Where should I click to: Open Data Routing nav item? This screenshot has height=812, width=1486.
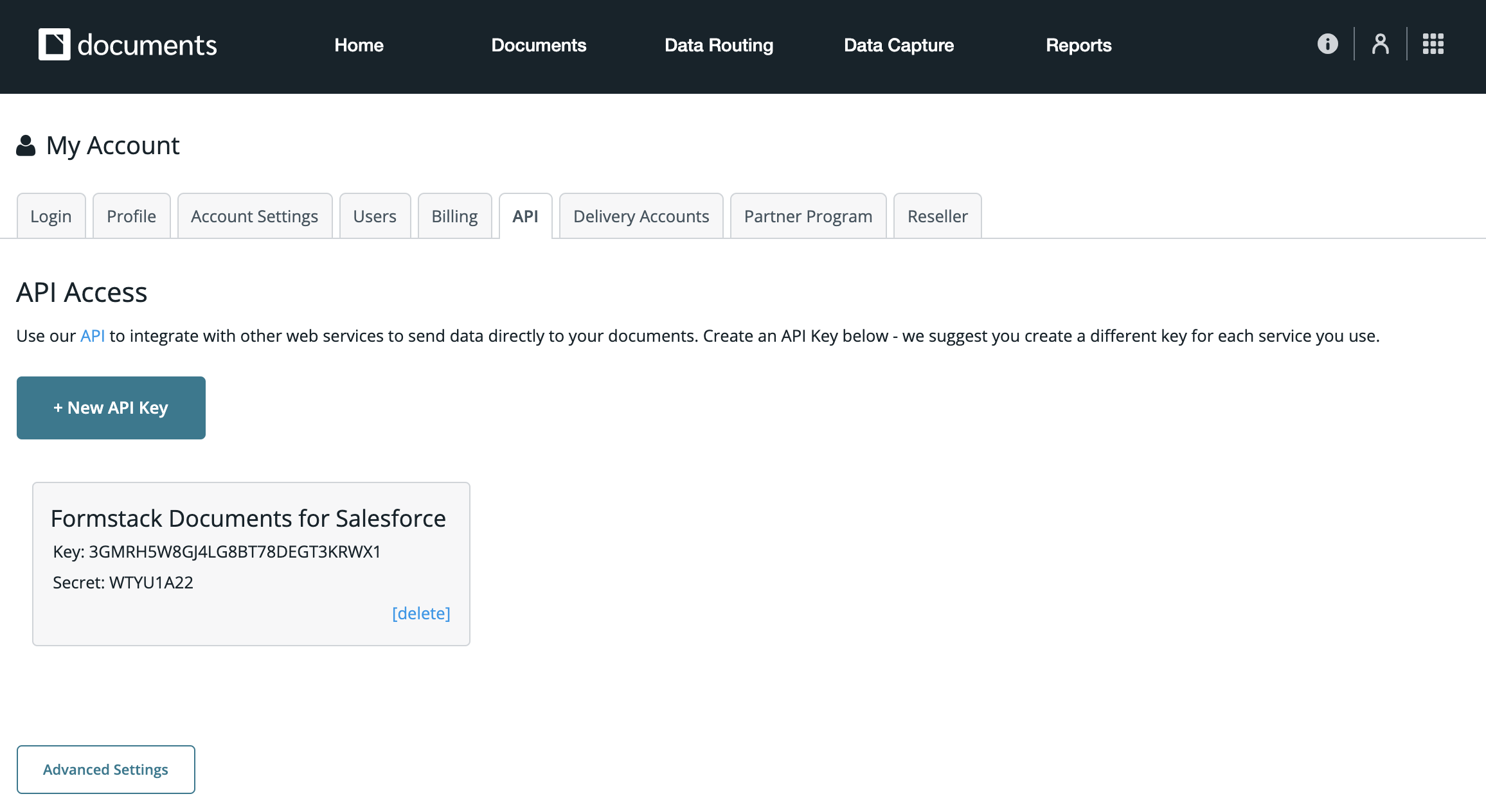[719, 45]
